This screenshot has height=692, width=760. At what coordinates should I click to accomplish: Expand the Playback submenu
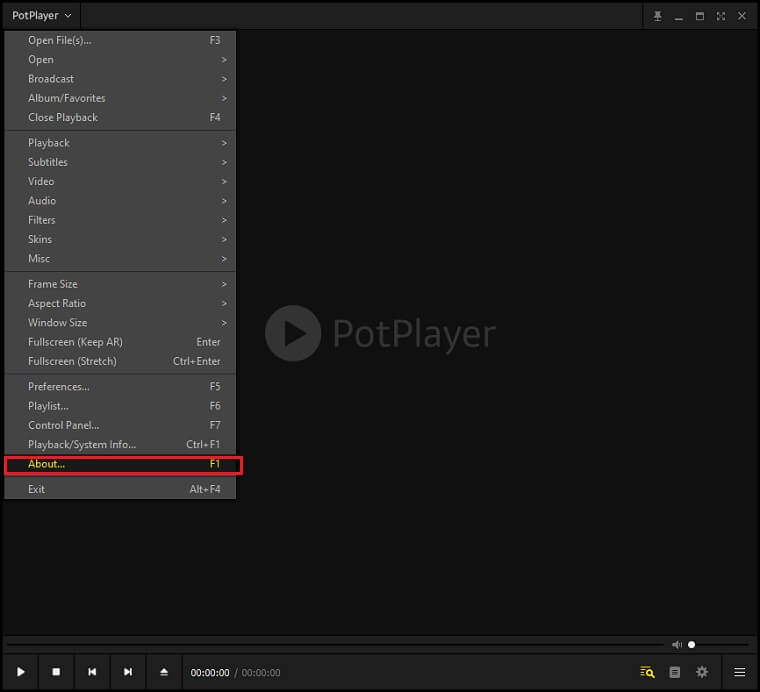[x=120, y=143]
